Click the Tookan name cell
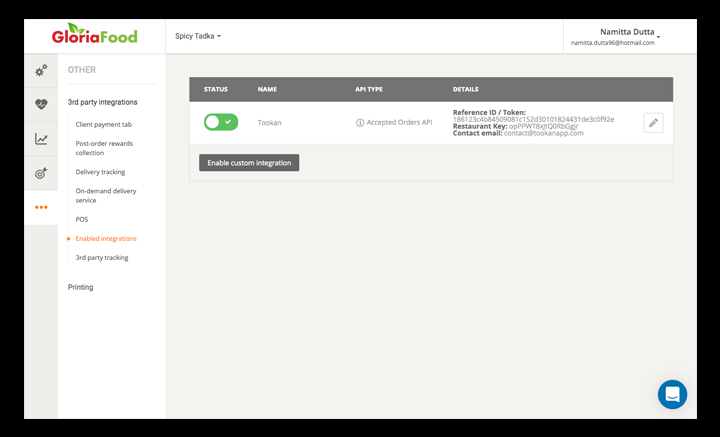Screen dimensions: 720x437 coord(269,123)
